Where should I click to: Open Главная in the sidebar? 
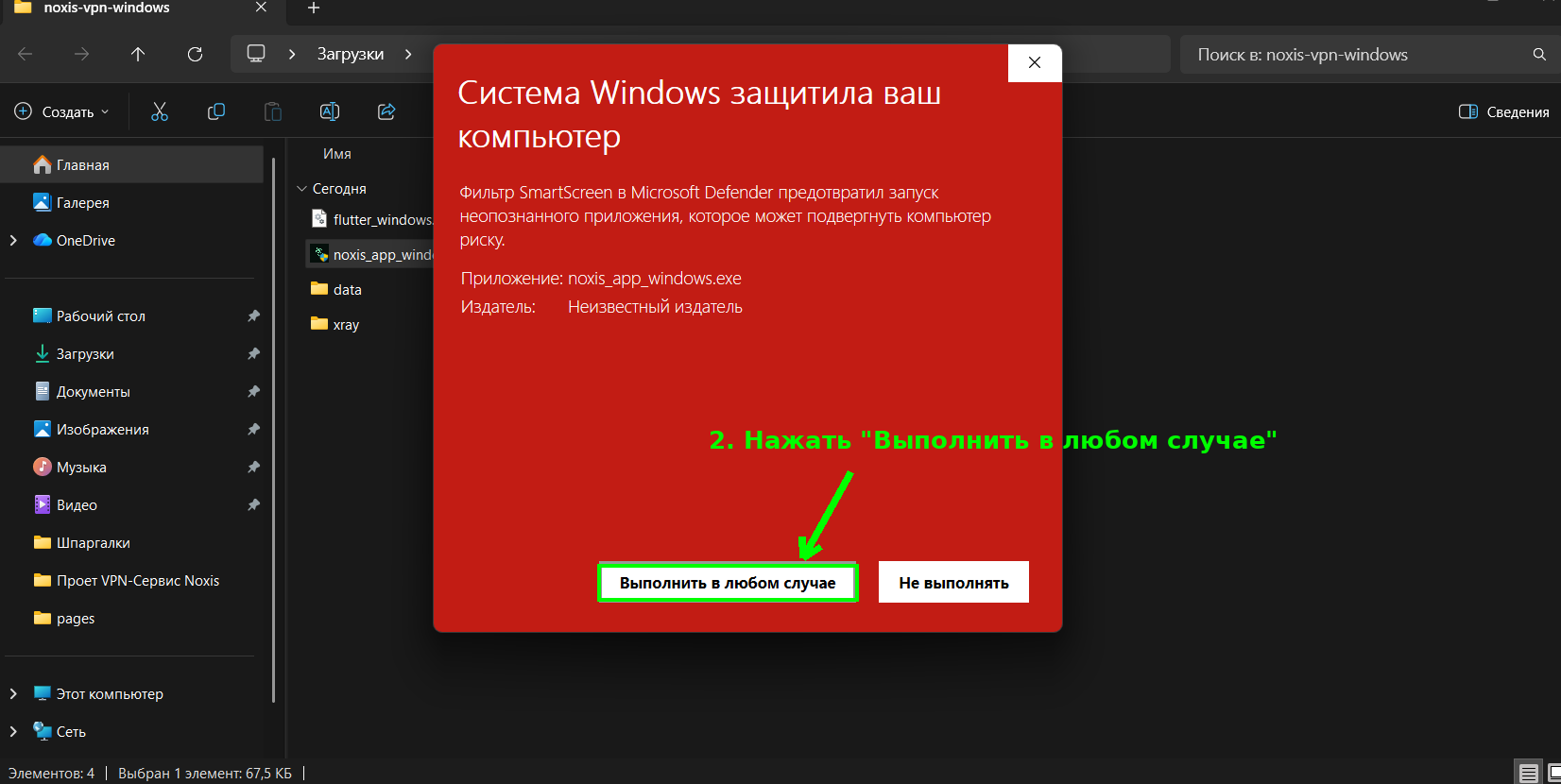click(x=133, y=164)
